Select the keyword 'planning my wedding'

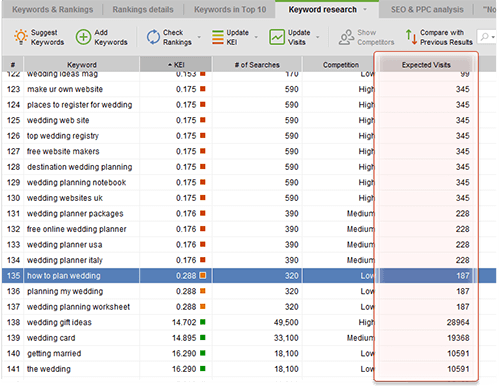(65, 291)
